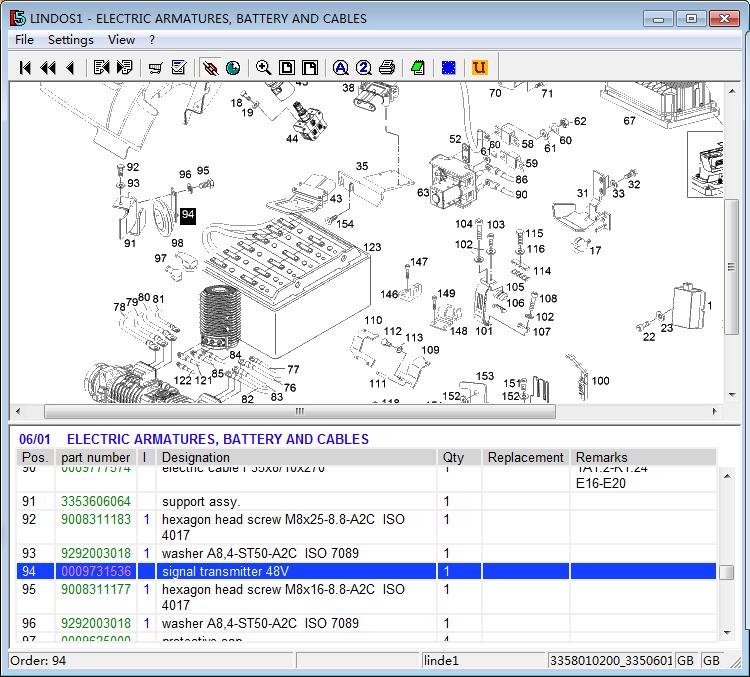Toggle the checklist icon in toolbar
Screen dimensions: 750x677
[179, 68]
